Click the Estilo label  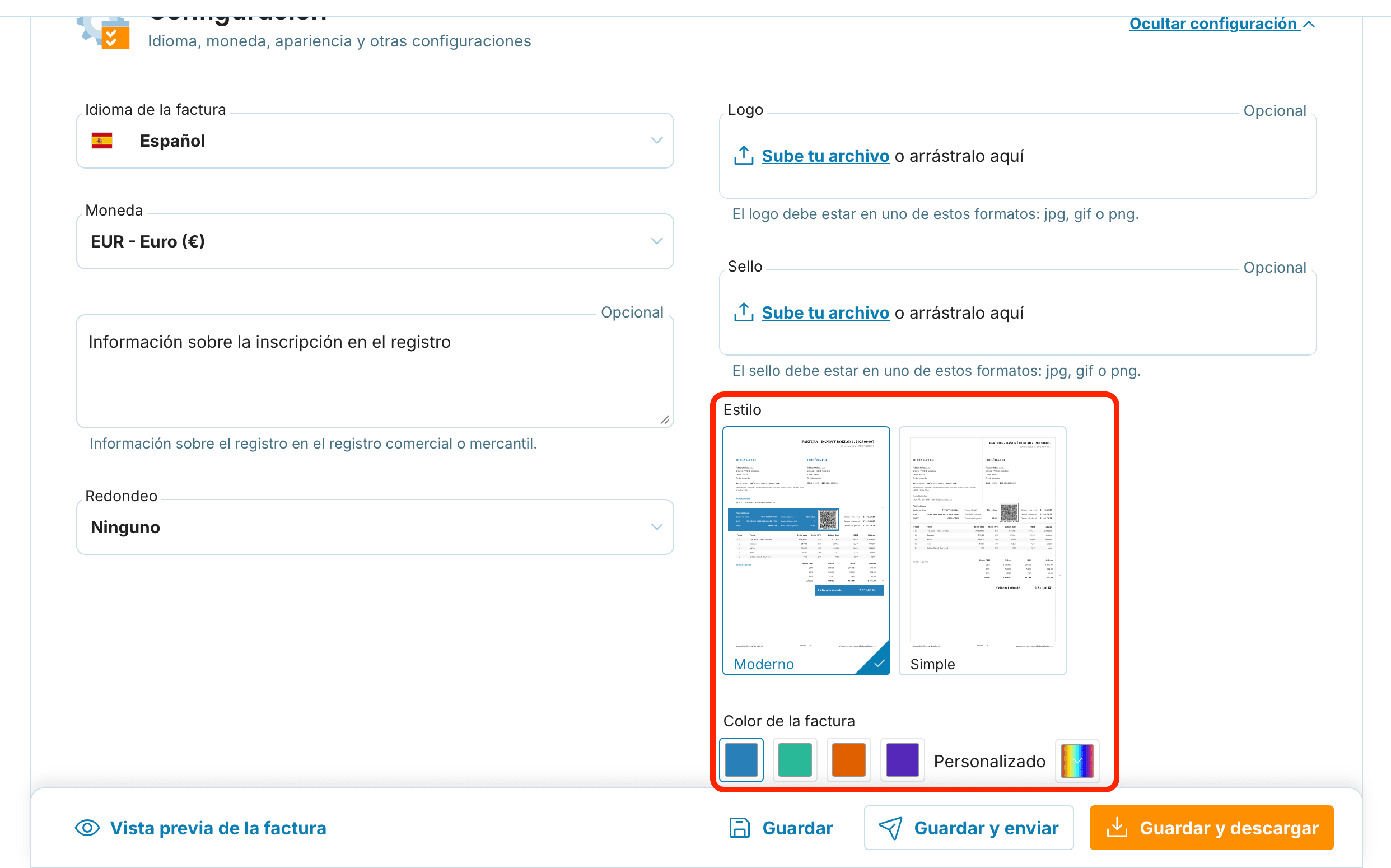point(743,410)
